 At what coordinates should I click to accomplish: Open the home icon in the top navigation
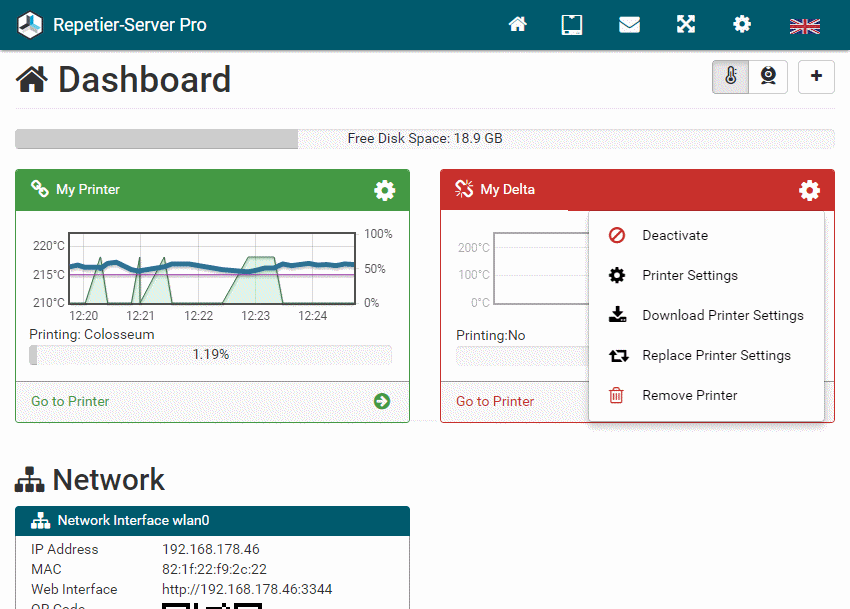click(518, 24)
